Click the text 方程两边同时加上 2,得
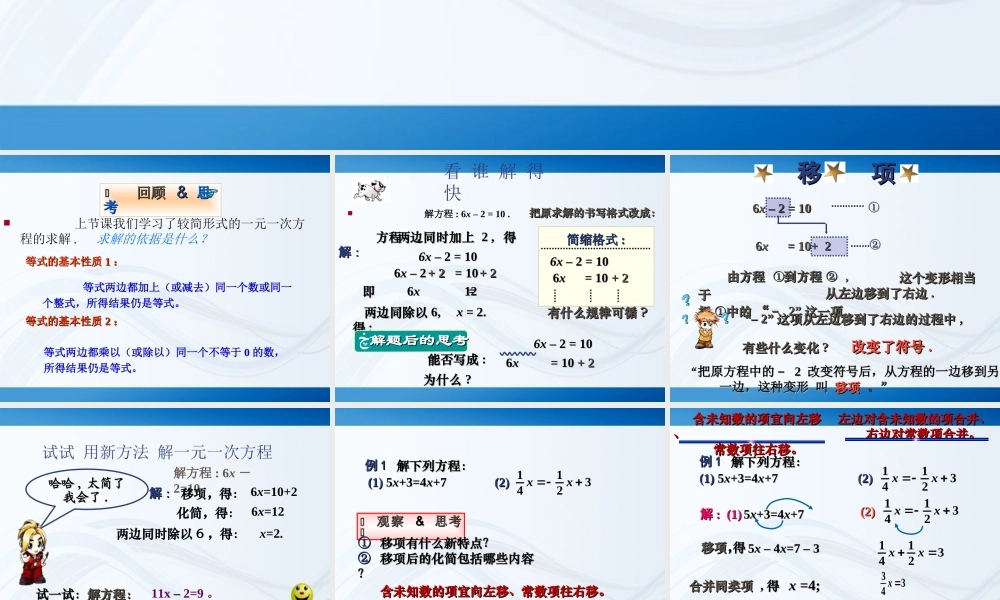This screenshot has width=1000, height=600. (x=446, y=237)
